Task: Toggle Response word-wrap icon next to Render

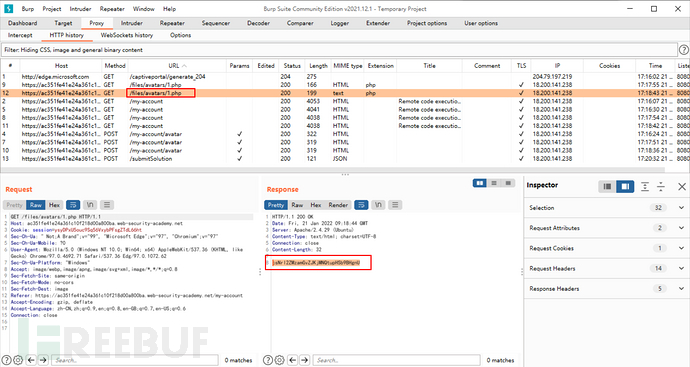Action: 361,205
